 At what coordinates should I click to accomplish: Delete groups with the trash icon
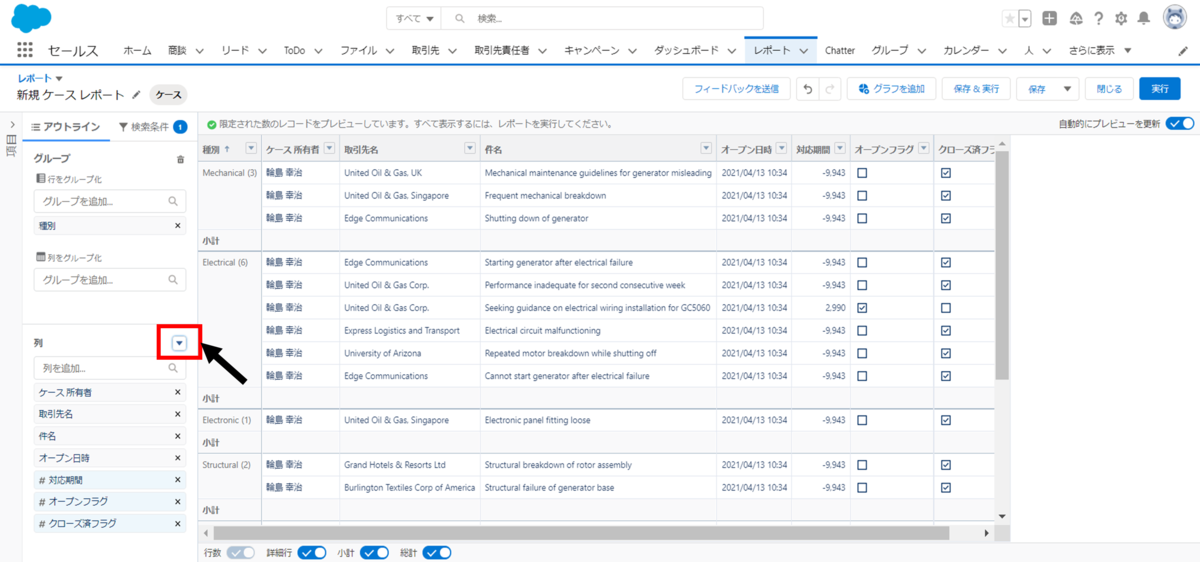pyautogui.click(x=180, y=159)
